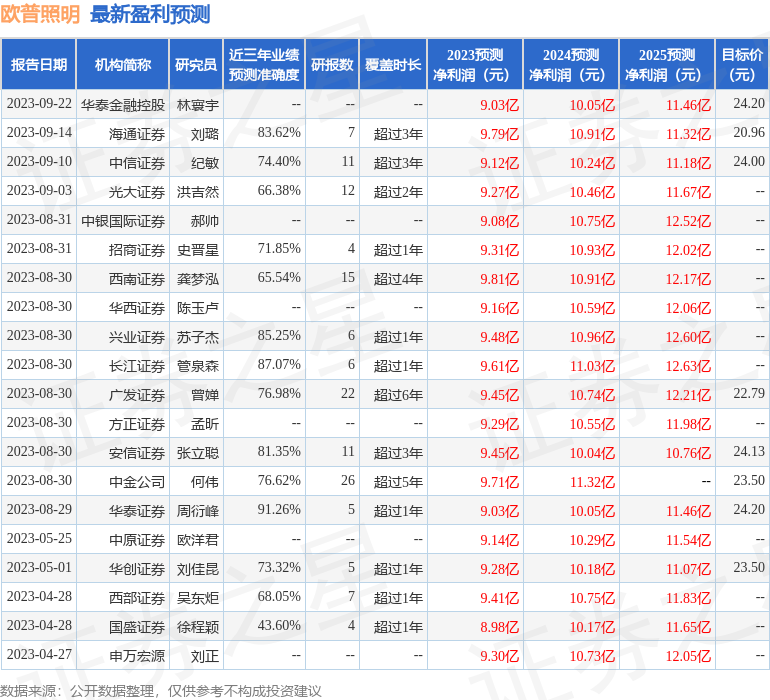This screenshot has height=700, width=770.
Task: Click target price 22.79
Action: pos(749,393)
